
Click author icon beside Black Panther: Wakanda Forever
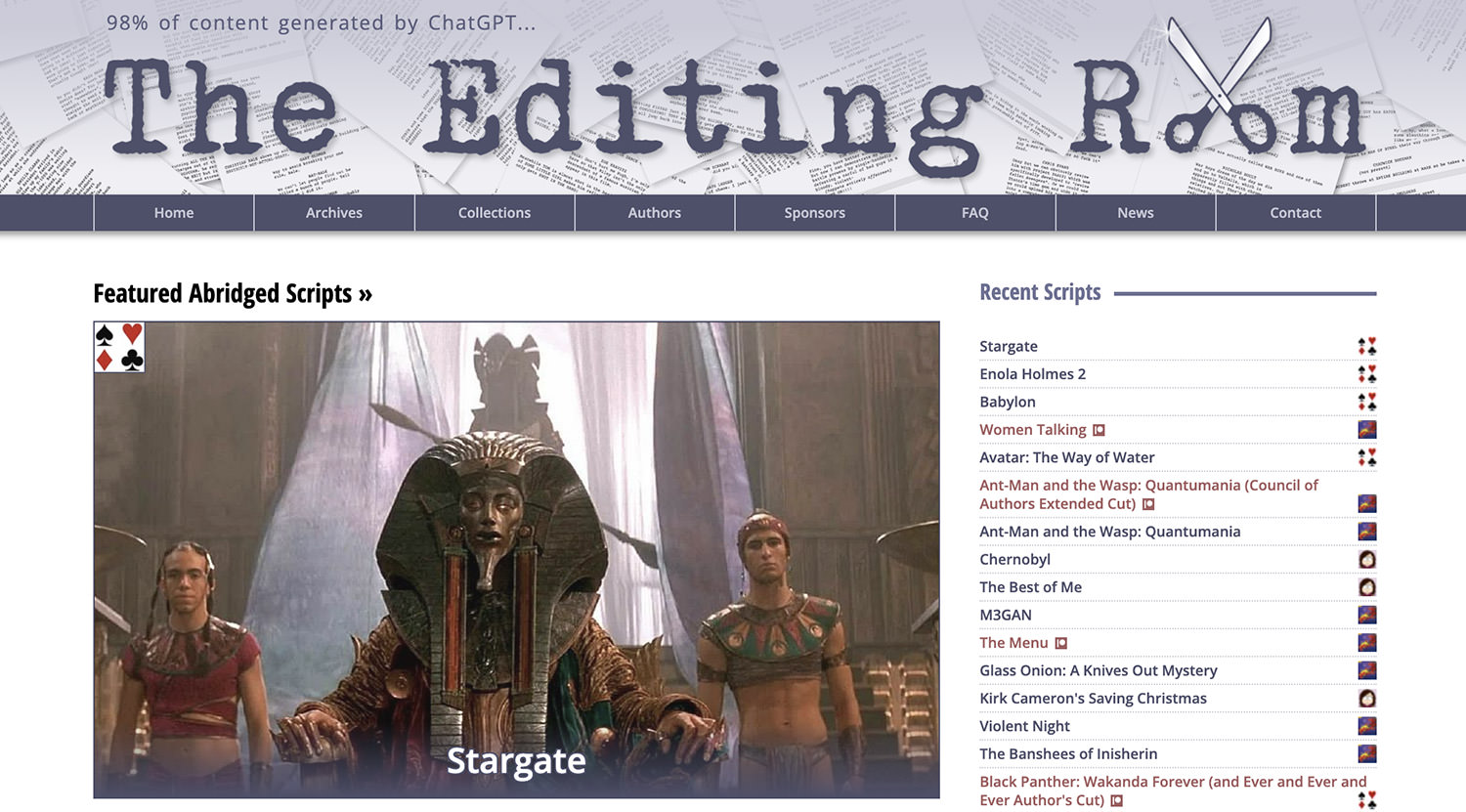[1367, 800]
